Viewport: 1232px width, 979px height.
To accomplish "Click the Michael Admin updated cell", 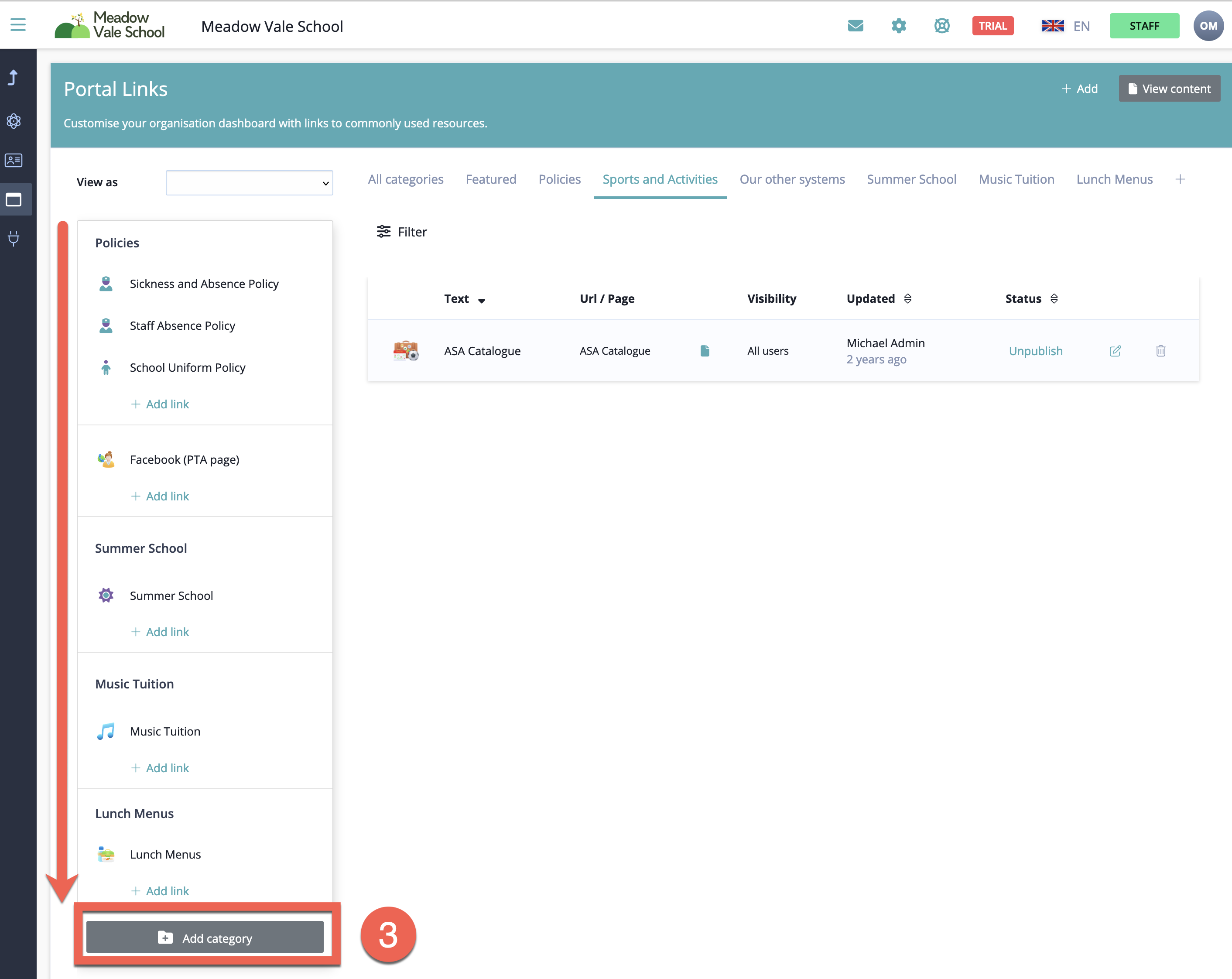I will tap(885, 351).
